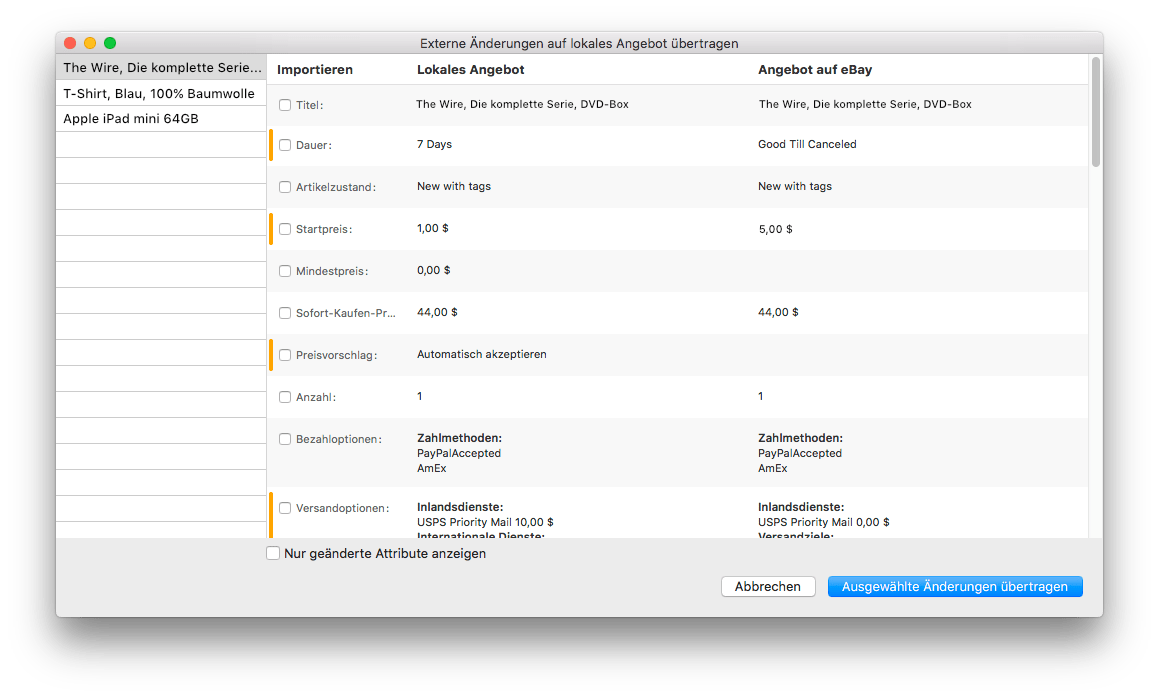Click local Startpreis value '1,00 $'

coord(432,228)
